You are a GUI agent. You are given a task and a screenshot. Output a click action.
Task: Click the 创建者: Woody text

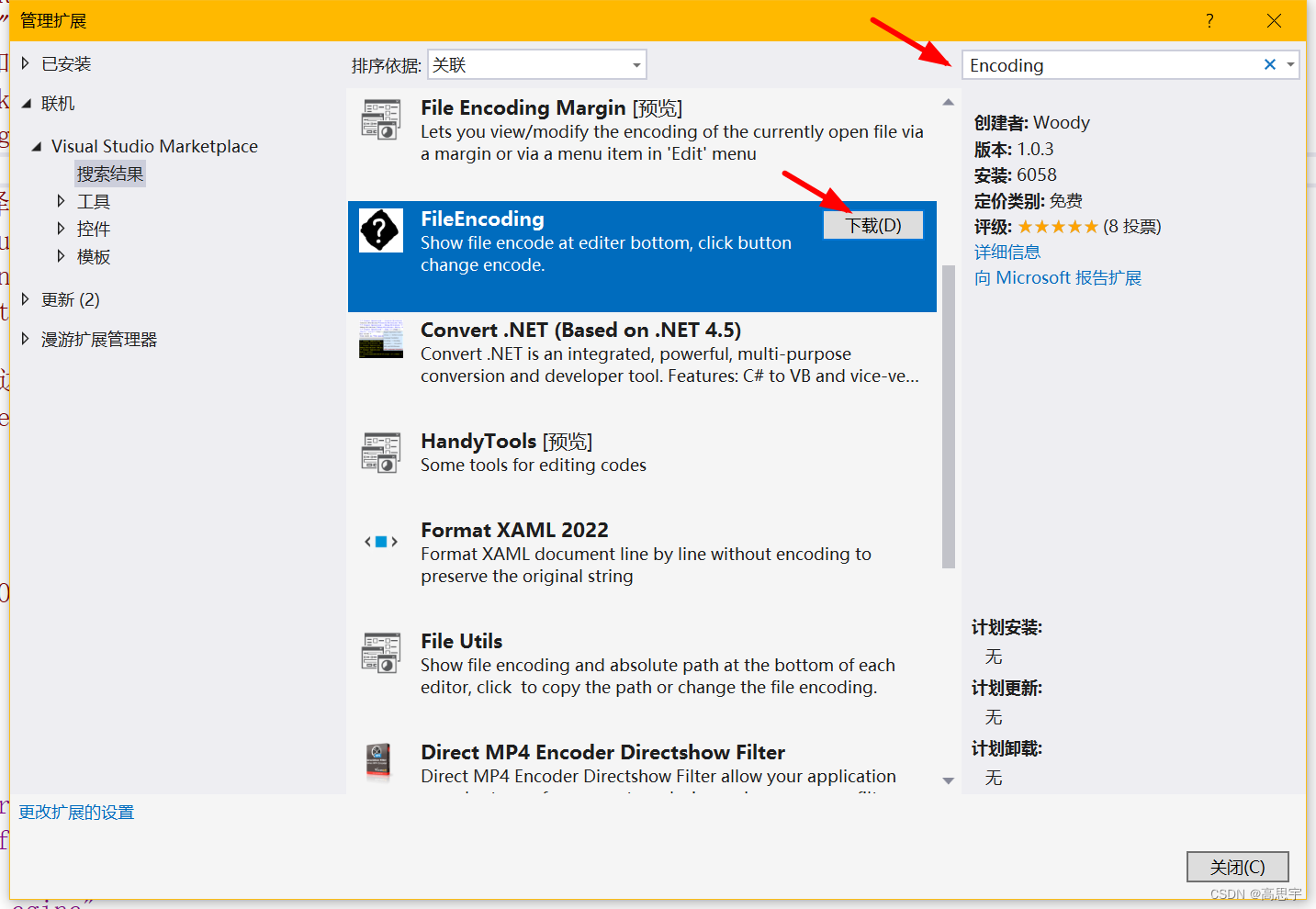tap(1031, 122)
